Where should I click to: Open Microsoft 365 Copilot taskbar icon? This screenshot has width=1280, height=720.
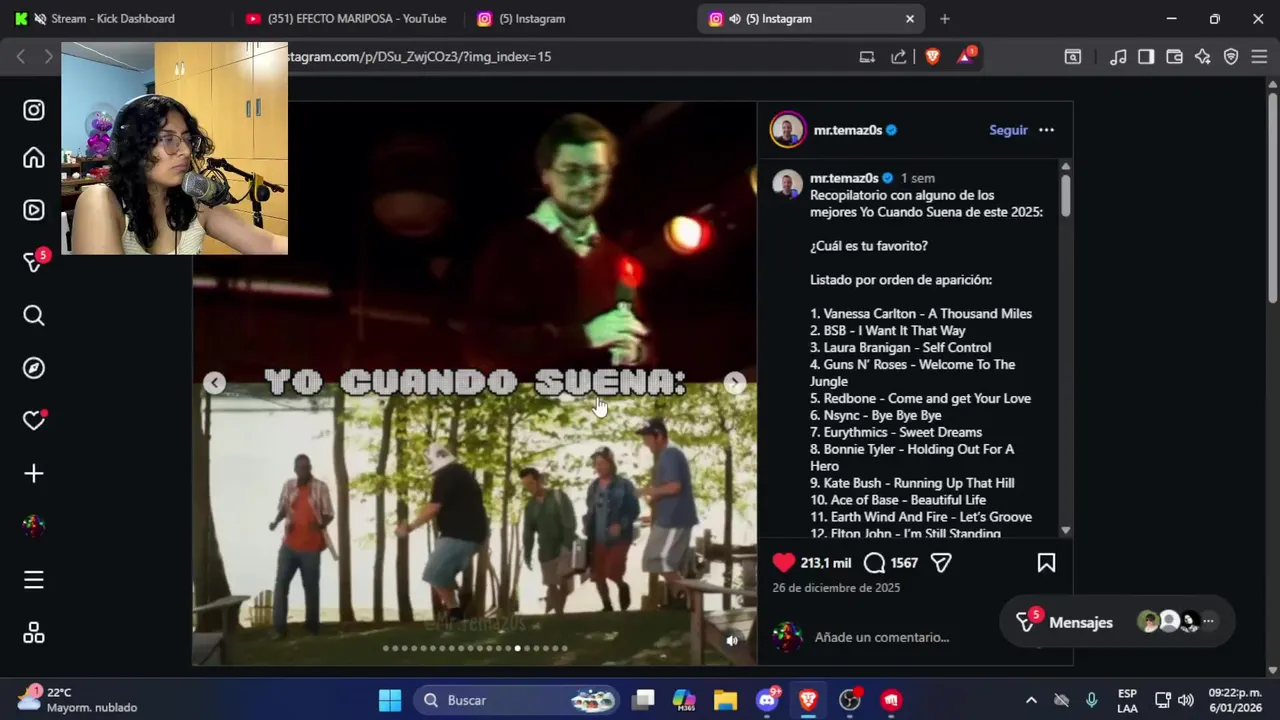684,700
